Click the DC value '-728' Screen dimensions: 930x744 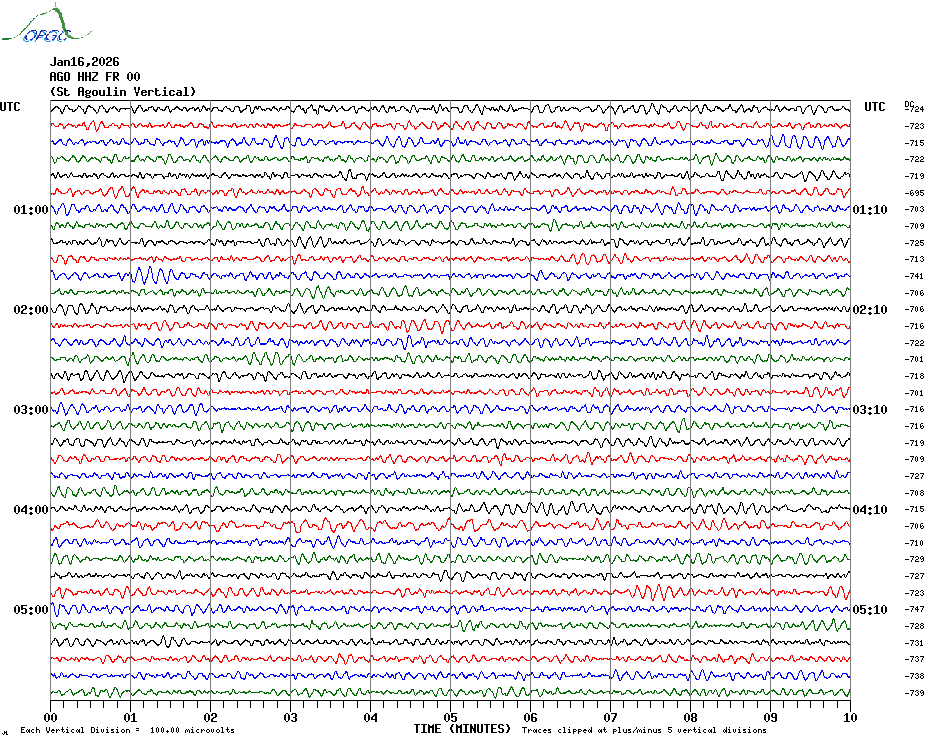pos(915,627)
